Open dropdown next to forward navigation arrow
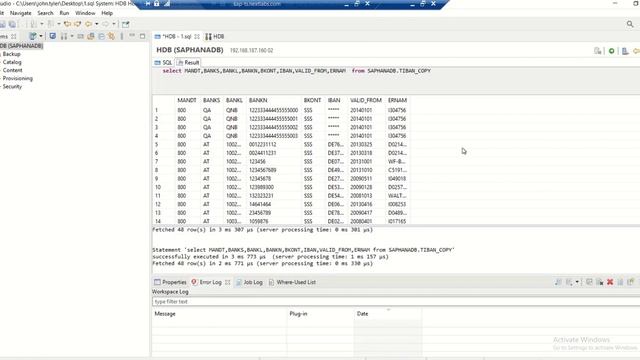Screen dimensions: 640x360 click(x=114, y=24)
